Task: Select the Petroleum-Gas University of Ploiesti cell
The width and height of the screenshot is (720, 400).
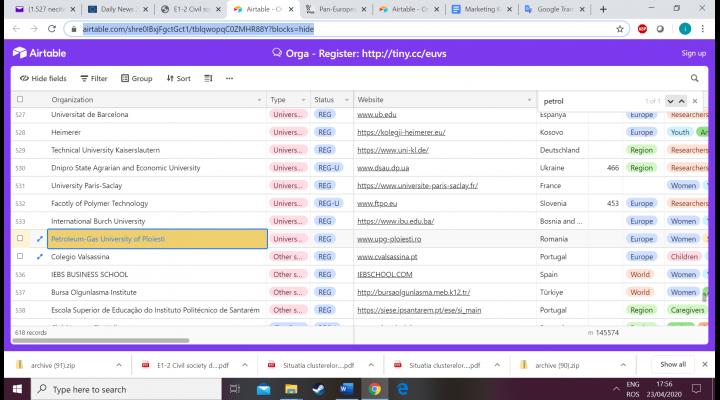Action: point(157,239)
